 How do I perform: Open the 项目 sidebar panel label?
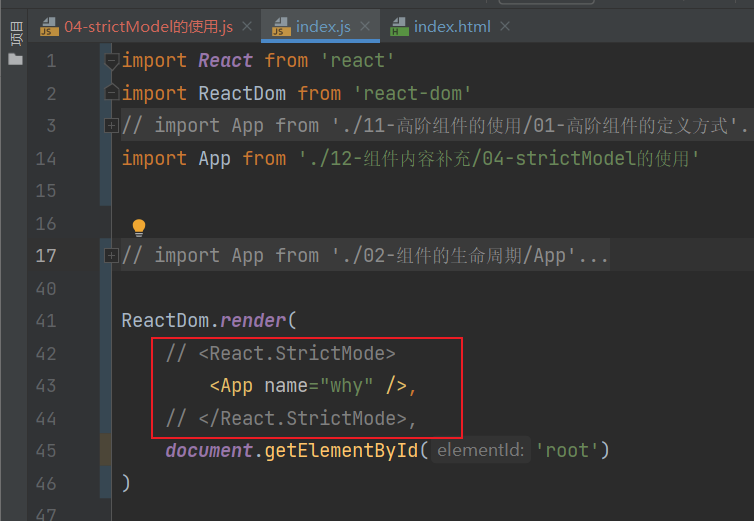tap(16, 34)
